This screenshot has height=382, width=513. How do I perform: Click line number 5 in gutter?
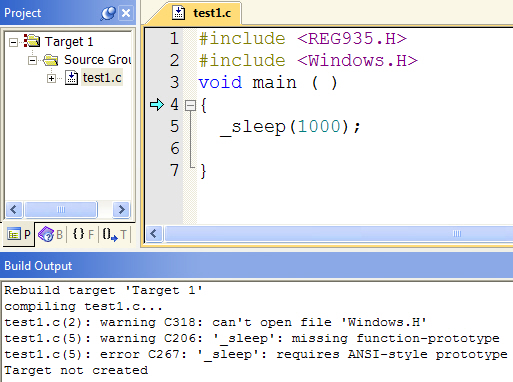point(174,127)
